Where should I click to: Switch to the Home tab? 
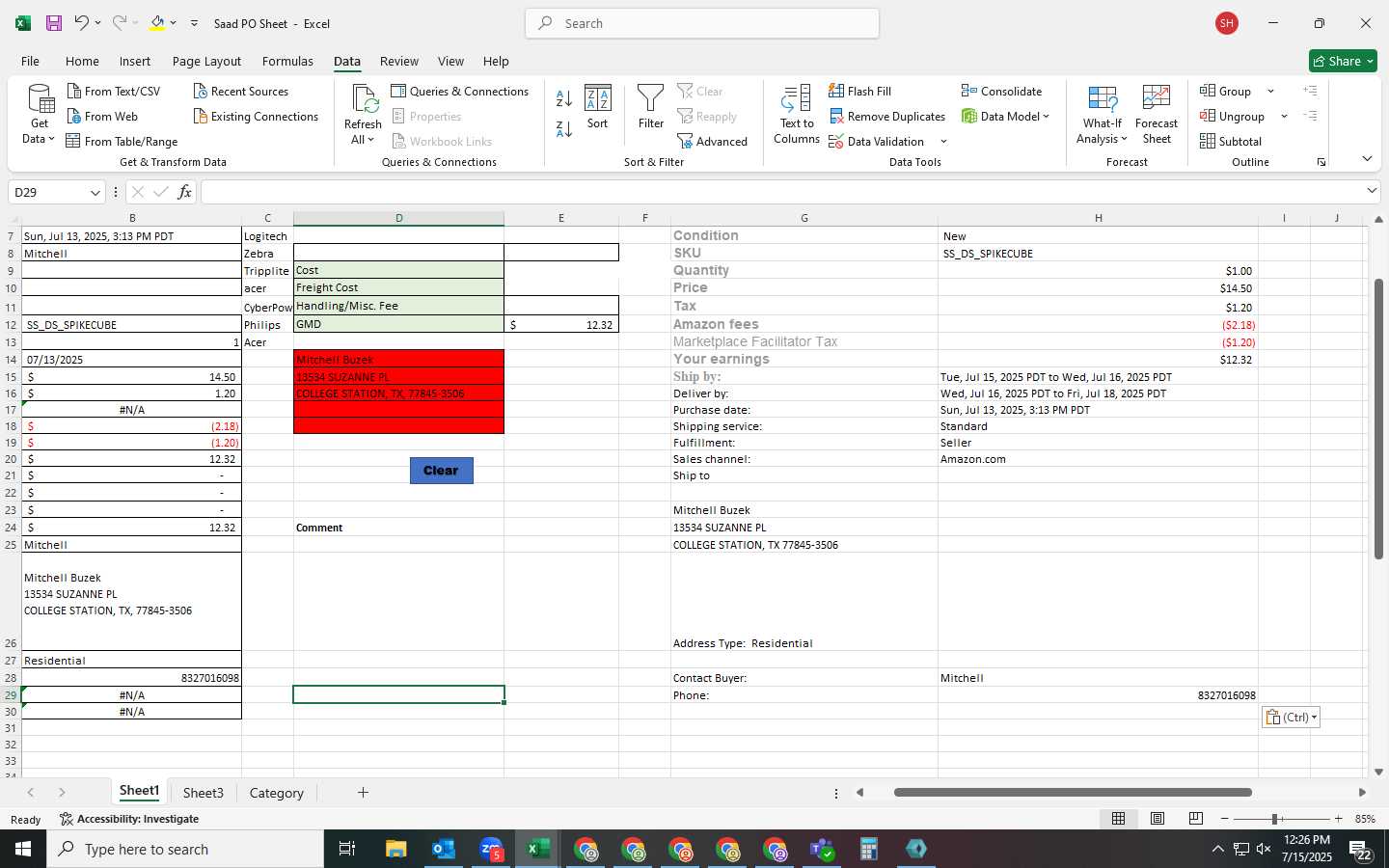[82, 61]
